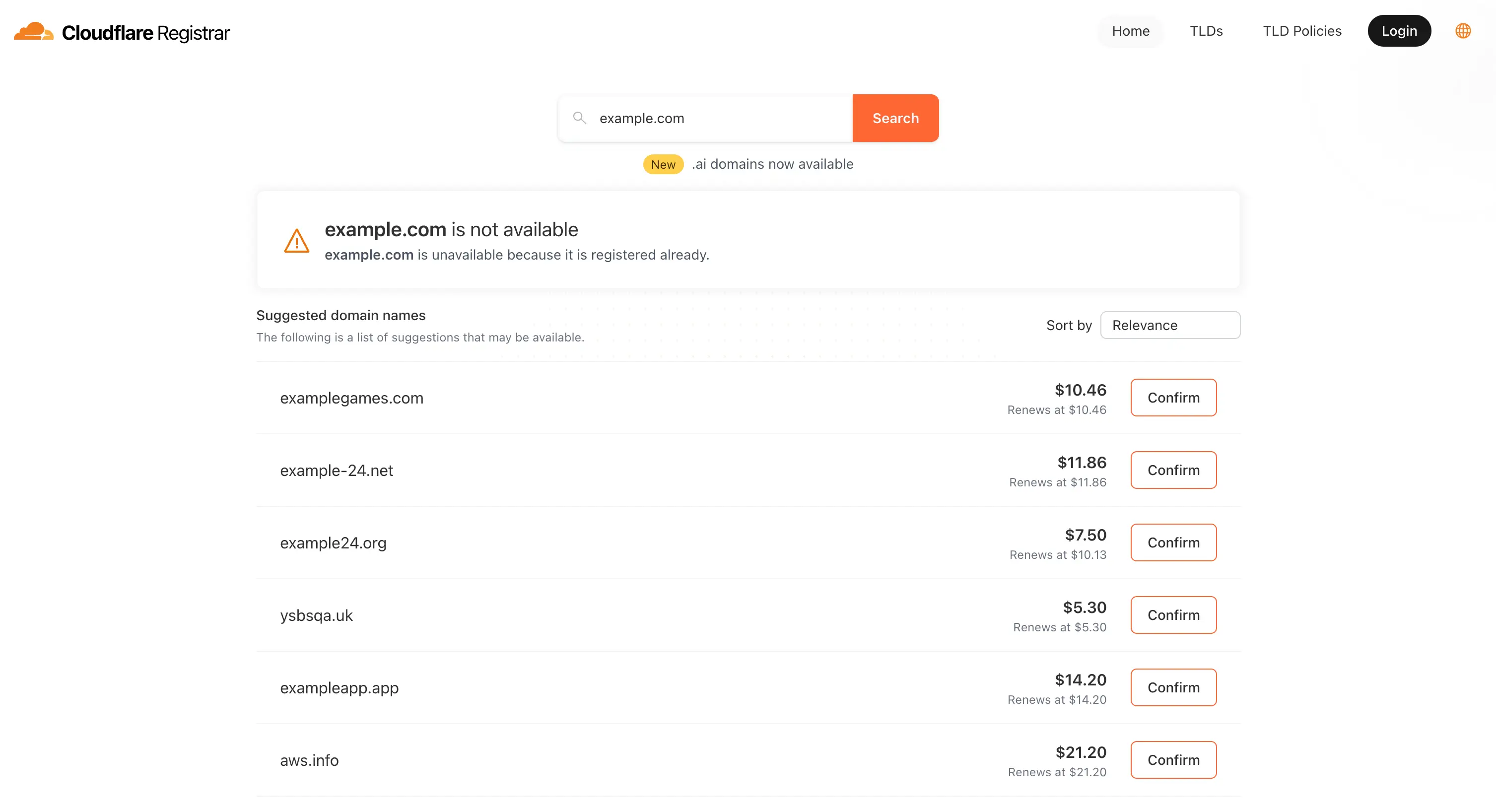Confirm purchase of example-24.net
Image resolution: width=1496 pixels, height=812 pixels.
(1173, 470)
